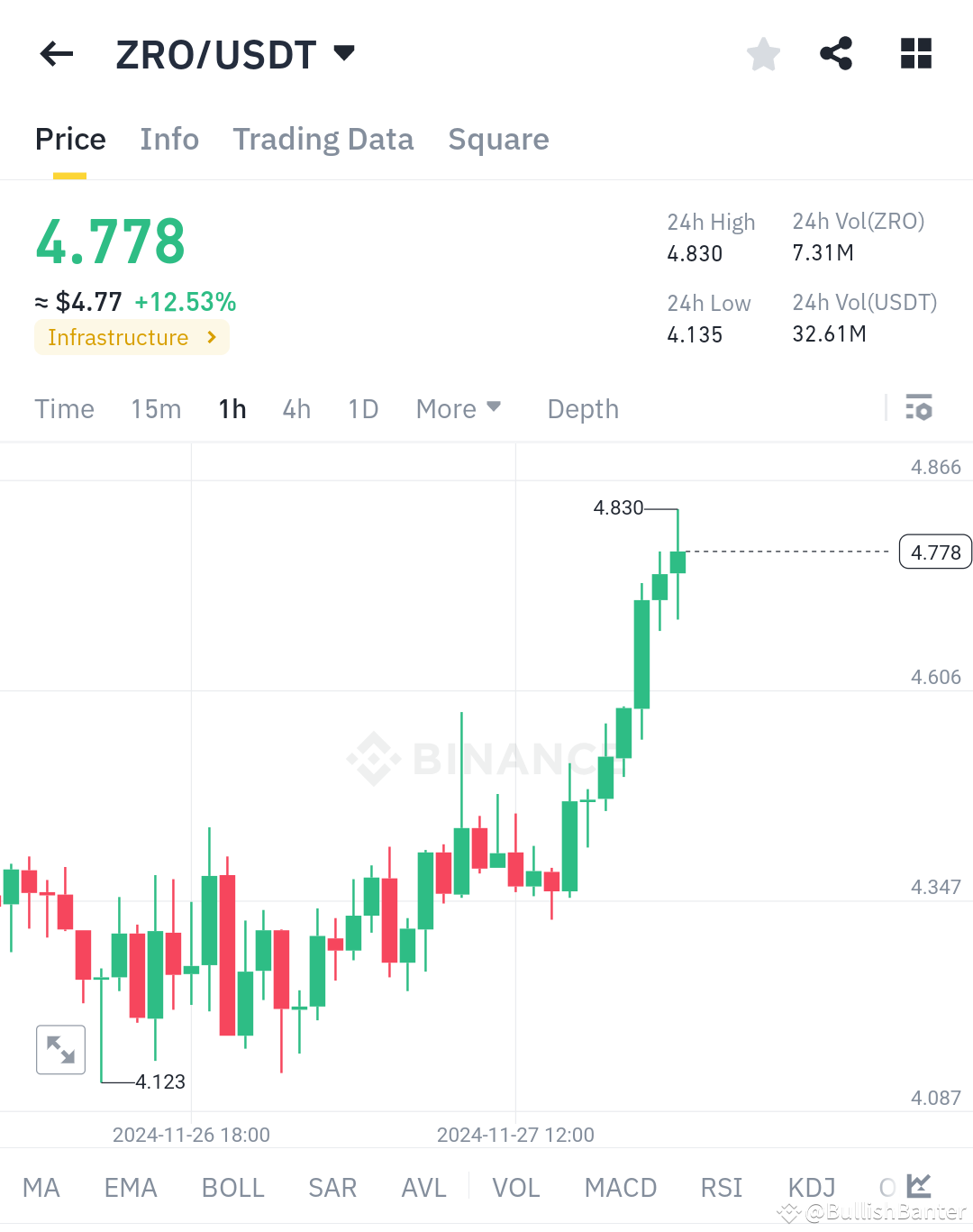The height and width of the screenshot is (1232, 973).
Task: Tap the fullscreen expand icon on chart
Action: [60, 1049]
